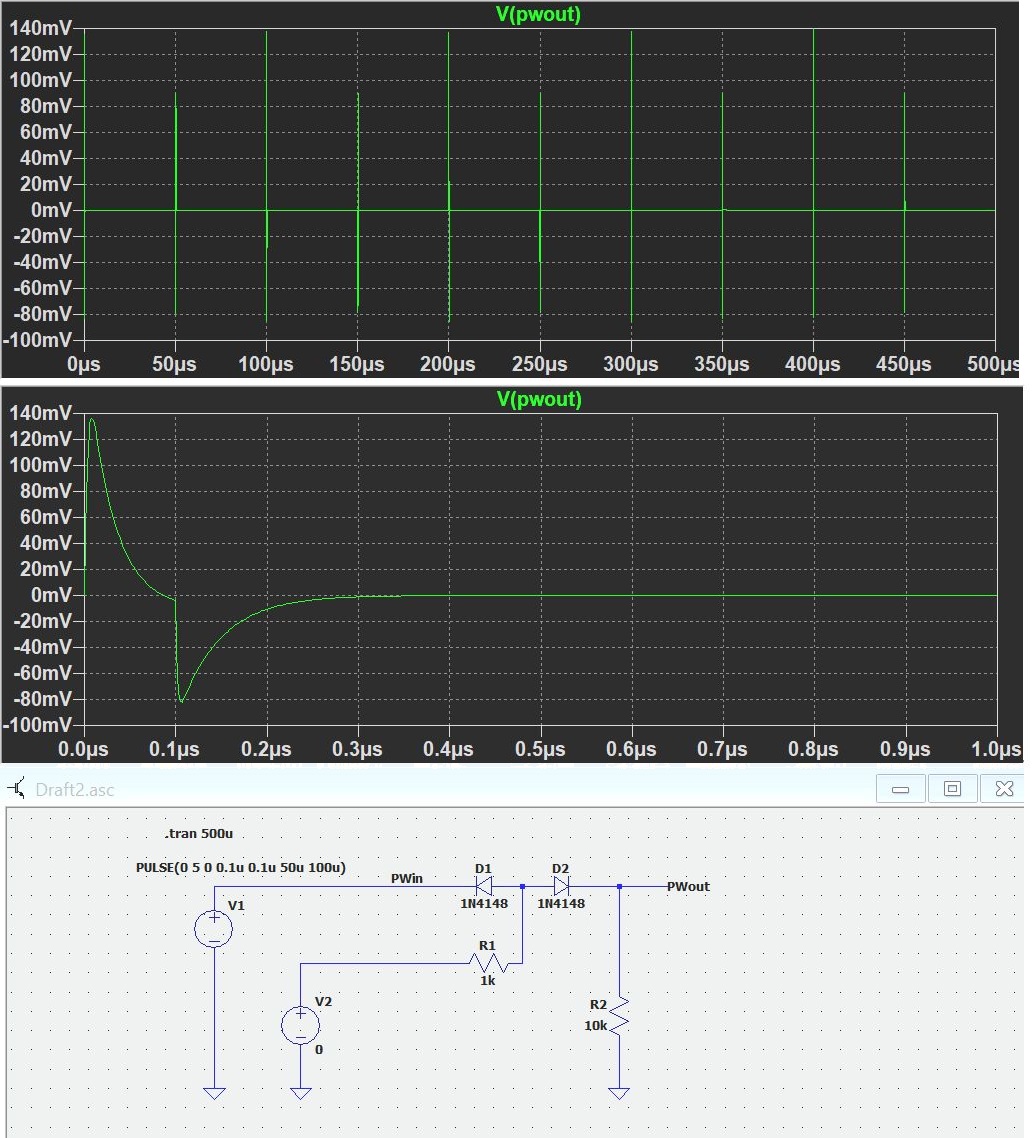Click the 1N4148 label under D2
This screenshot has width=1035, height=1138.
pyautogui.click(x=561, y=904)
